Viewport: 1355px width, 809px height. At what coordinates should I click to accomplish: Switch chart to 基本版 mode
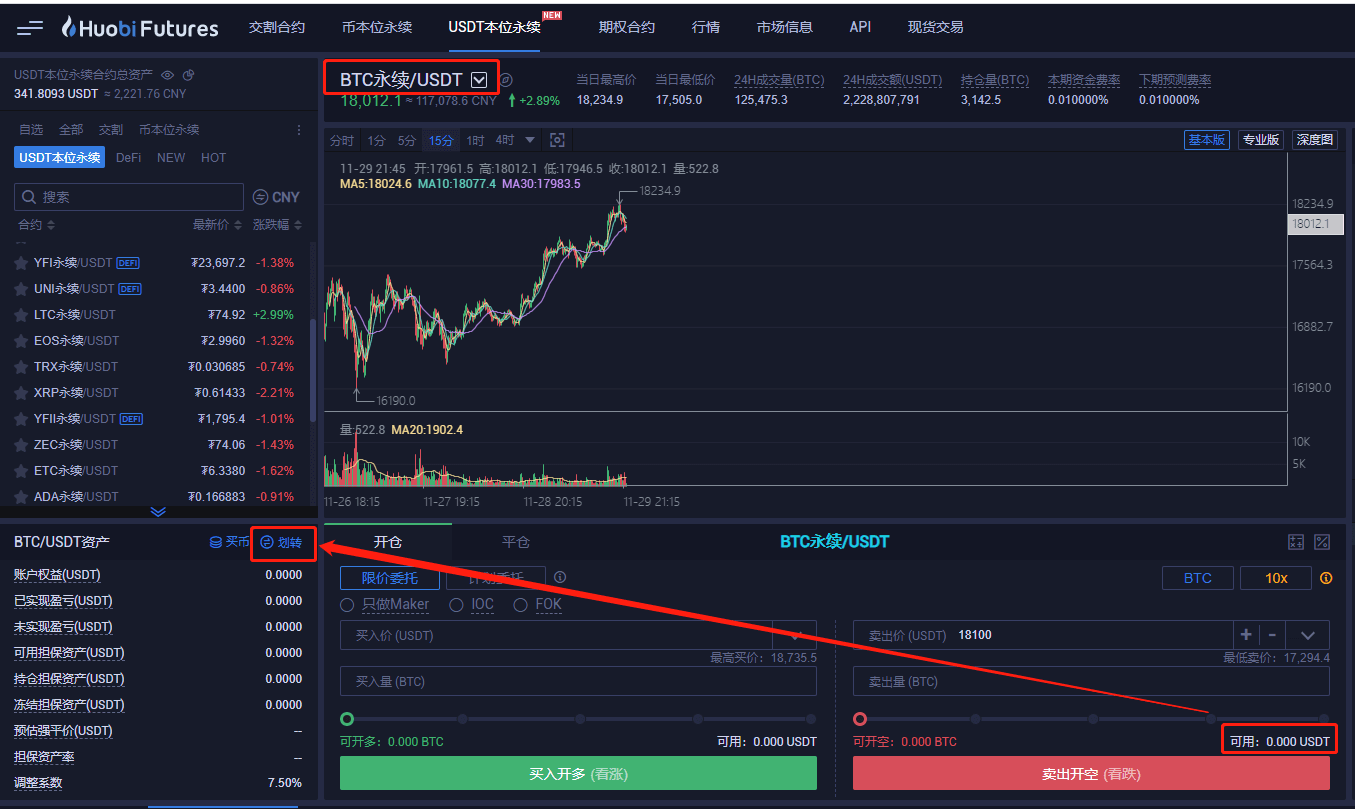[x=1206, y=140]
